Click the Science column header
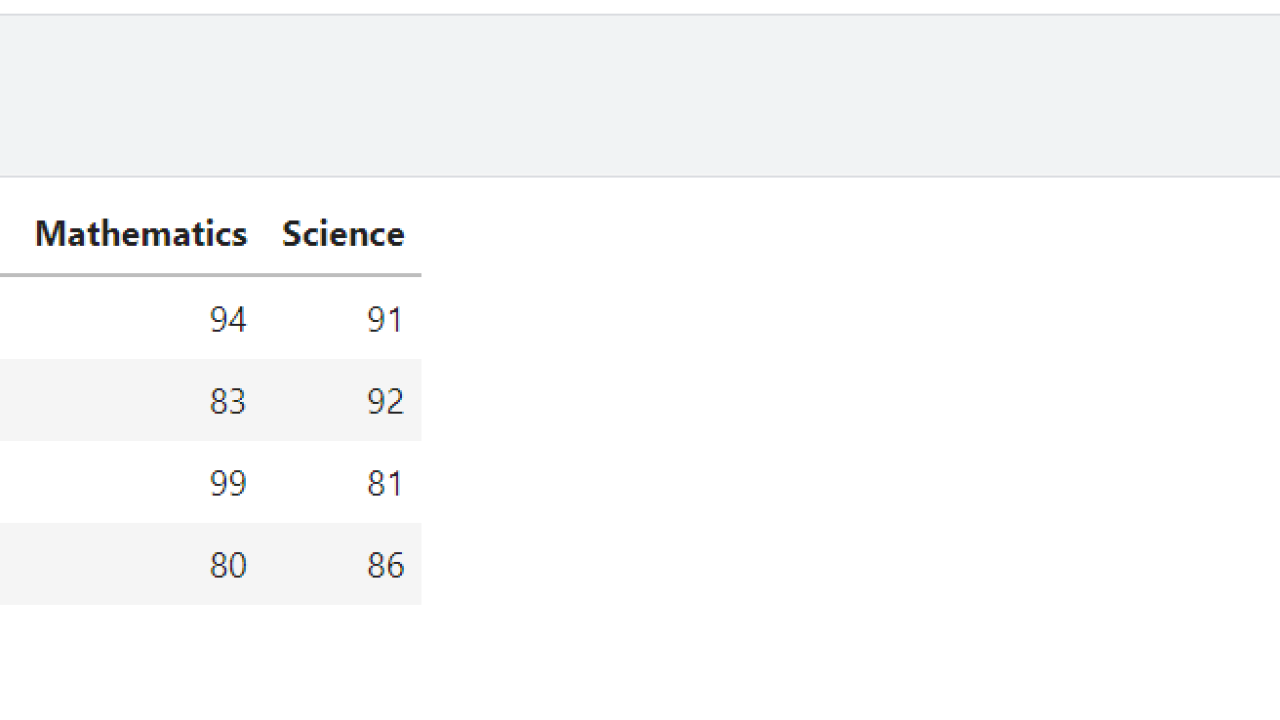 (x=343, y=233)
